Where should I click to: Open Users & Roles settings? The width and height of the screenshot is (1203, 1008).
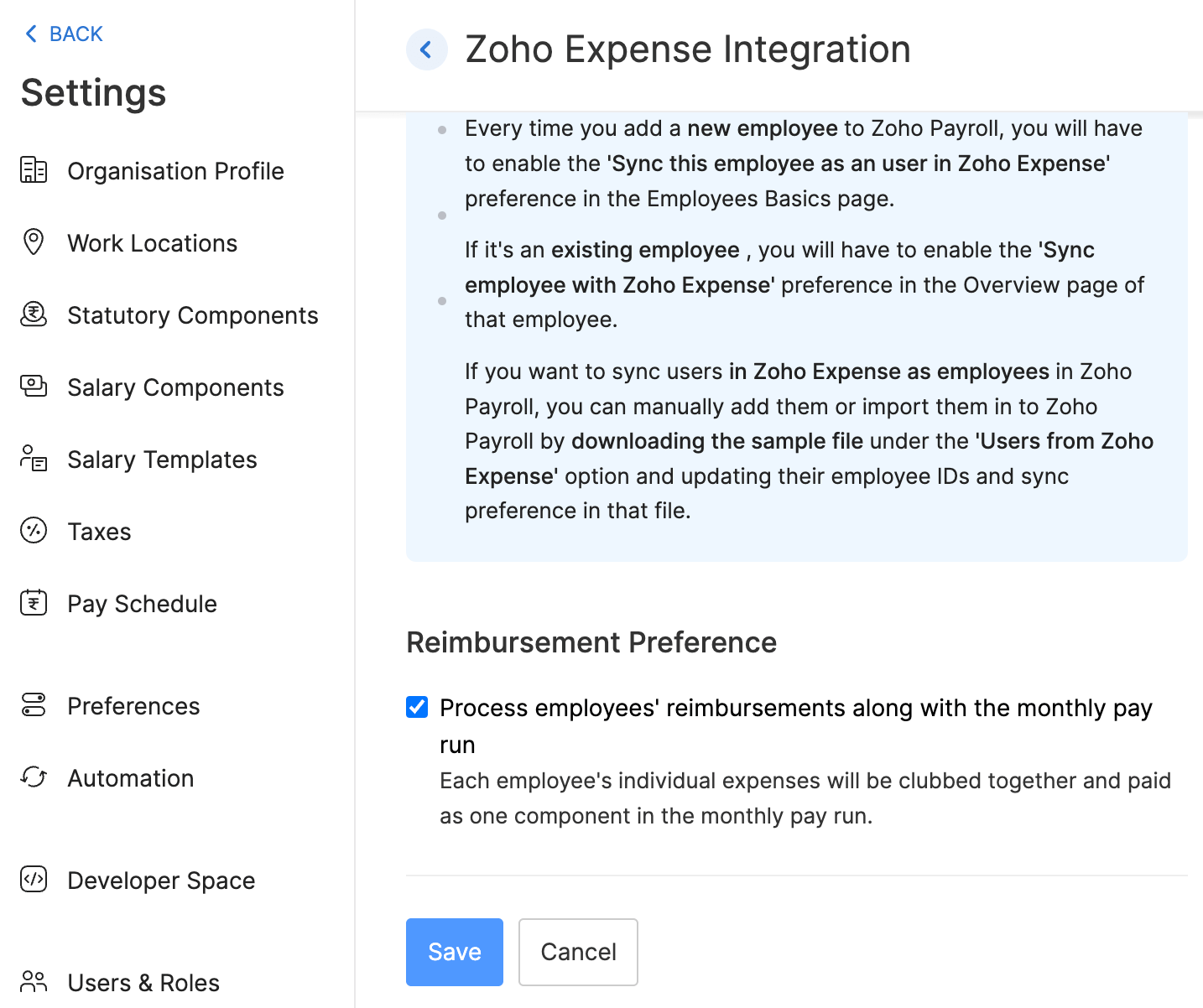[x=143, y=983]
